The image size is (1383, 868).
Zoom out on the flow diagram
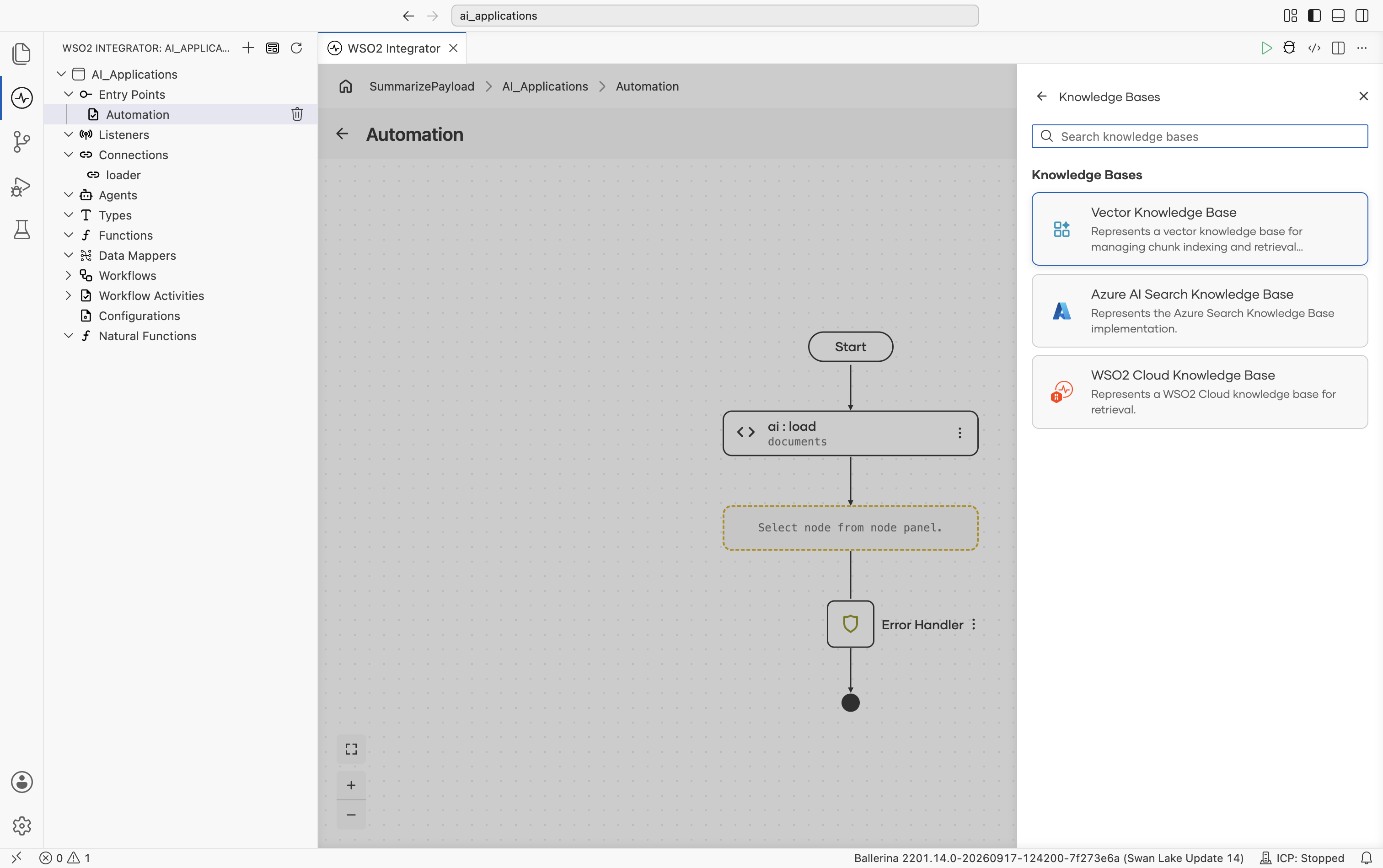tap(351, 814)
